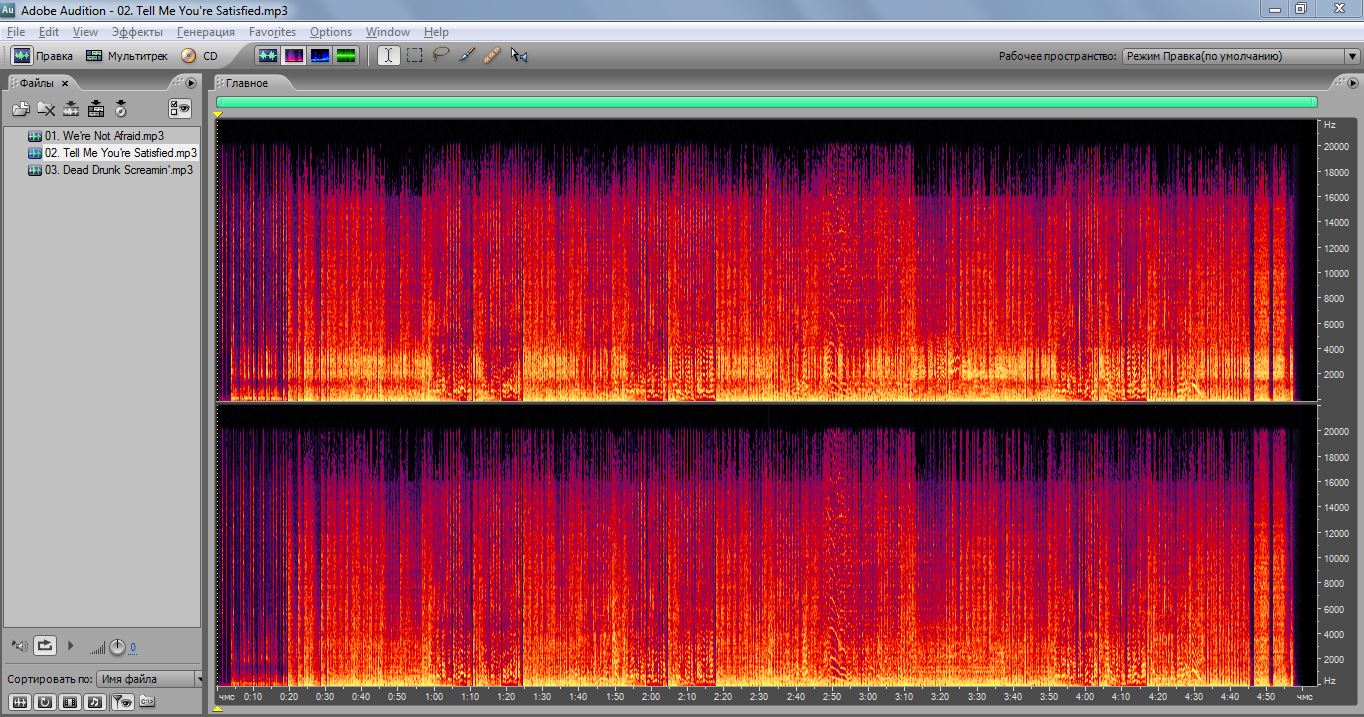Screen dimensions: 1364x717
Task: Click the Import File folder icon
Action: 20,109
